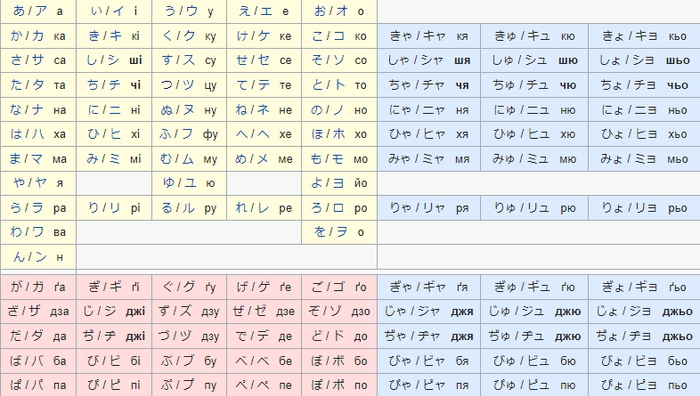Click the hiragana い link
700x396 pixels.
[x=96, y=11]
